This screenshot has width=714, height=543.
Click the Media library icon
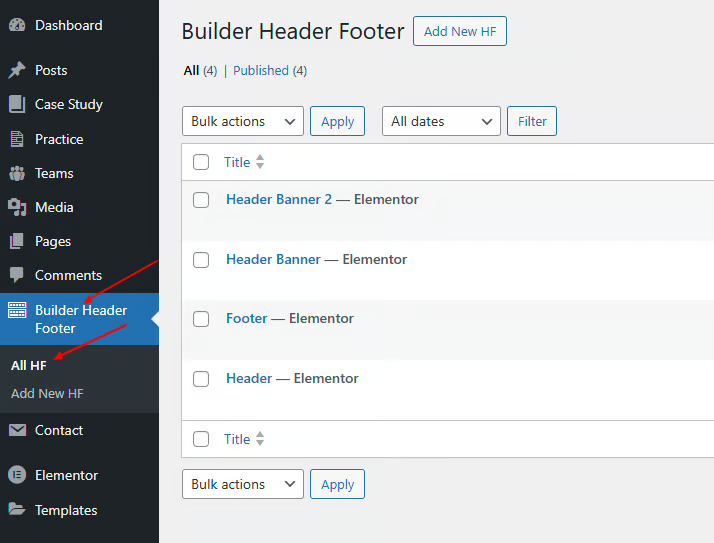[x=17, y=207]
